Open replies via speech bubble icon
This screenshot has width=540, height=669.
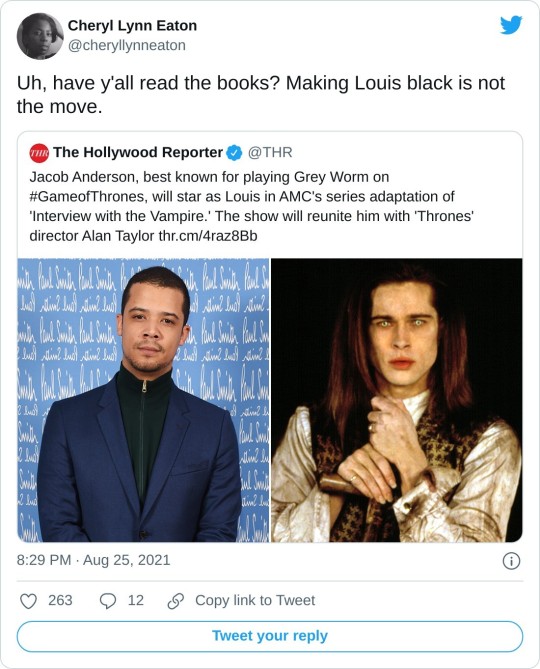[107, 601]
